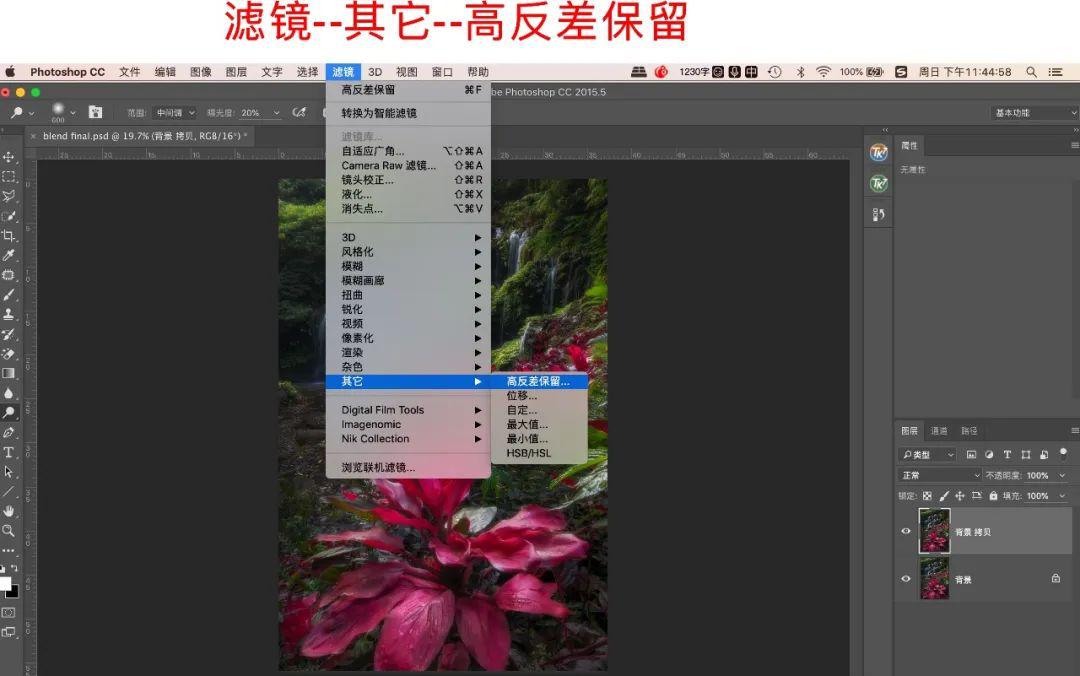Toggle pixel layer filter icon
The height and width of the screenshot is (676, 1080).
[971, 455]
